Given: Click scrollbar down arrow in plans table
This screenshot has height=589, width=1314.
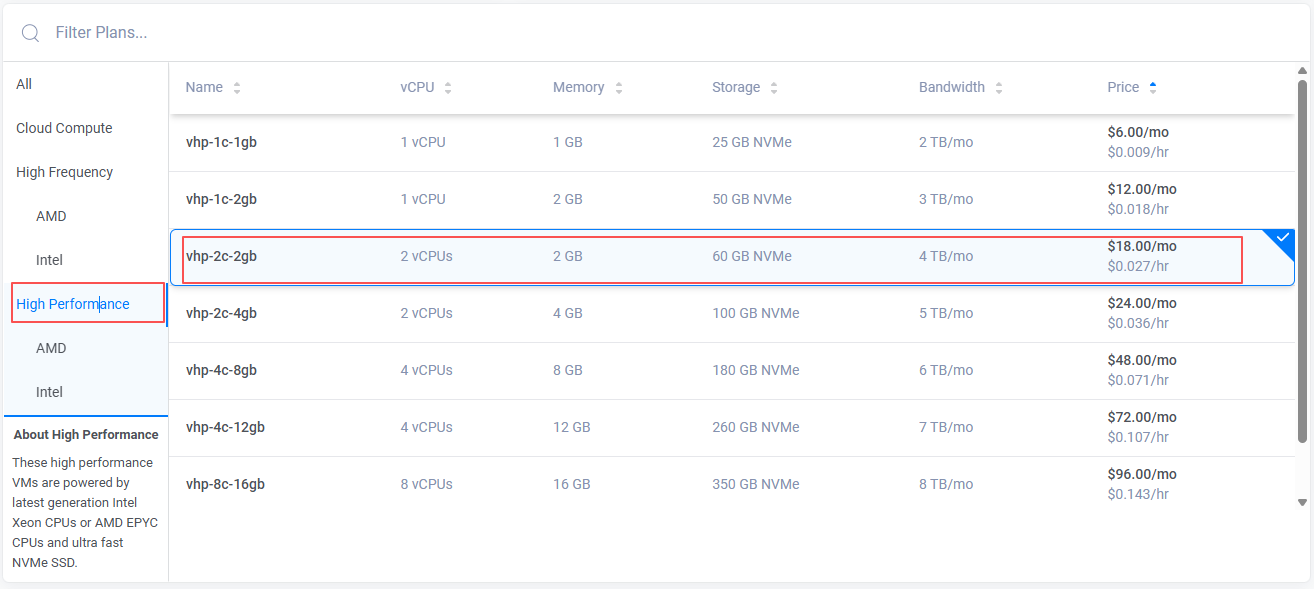Looking at the screenshot, I should click(x=1302, y=502).
